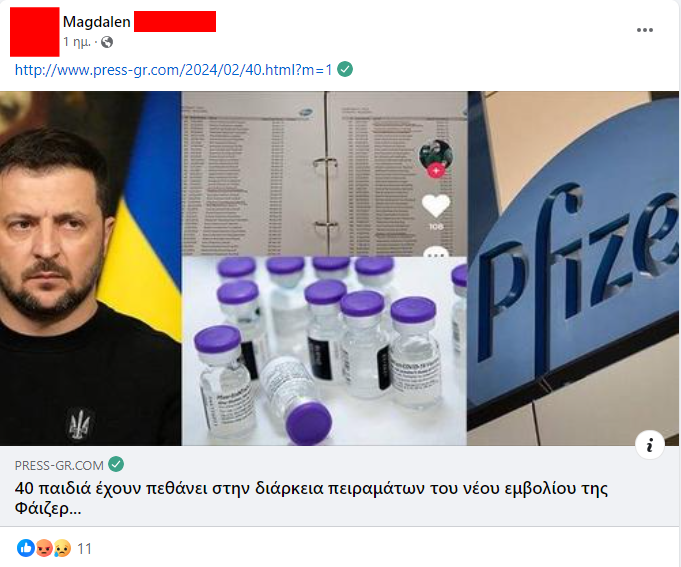This screenshot has height=567, width=681.
Task: Click the 1 ημ. post timestamp
Action: coord(77,42)
